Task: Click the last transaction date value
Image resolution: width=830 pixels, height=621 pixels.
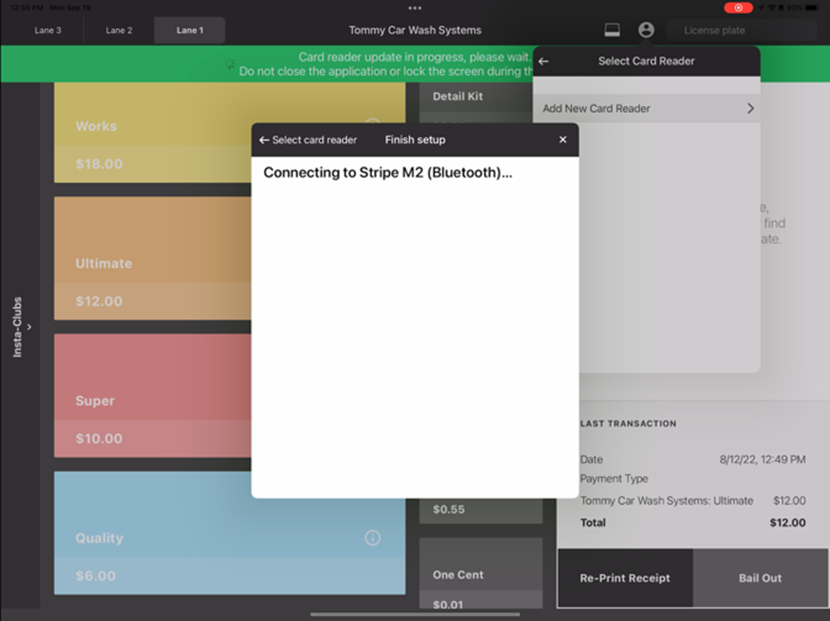Action: (x=763, y=460)
